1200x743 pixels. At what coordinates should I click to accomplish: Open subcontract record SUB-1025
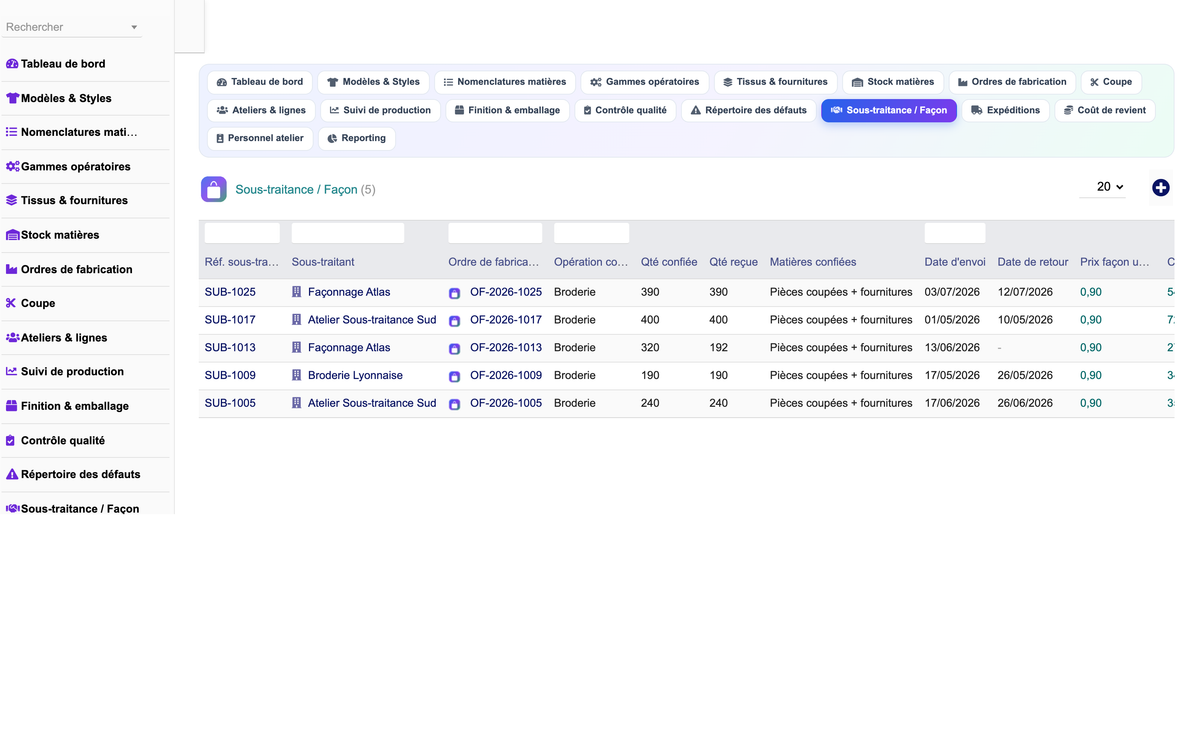click(230, 292)
